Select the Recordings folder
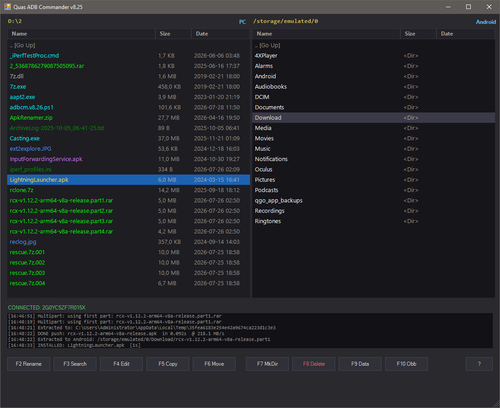This screenshot has height=408, width=500. (x=373, y=211)
